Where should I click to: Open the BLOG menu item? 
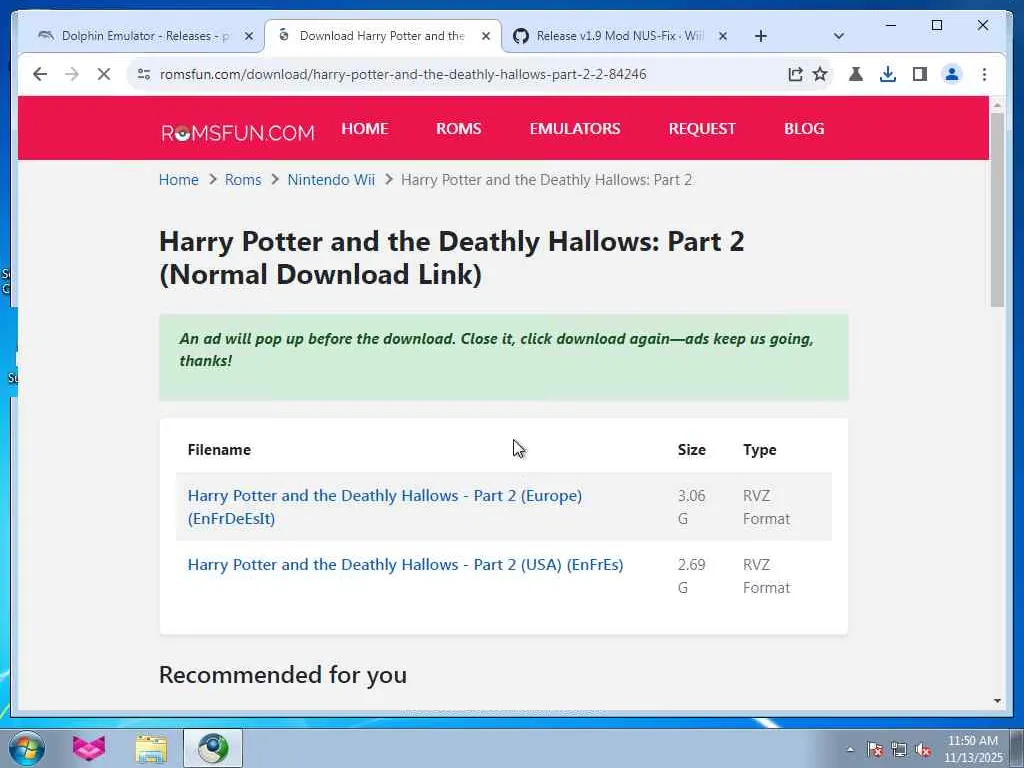coord(804,129)
